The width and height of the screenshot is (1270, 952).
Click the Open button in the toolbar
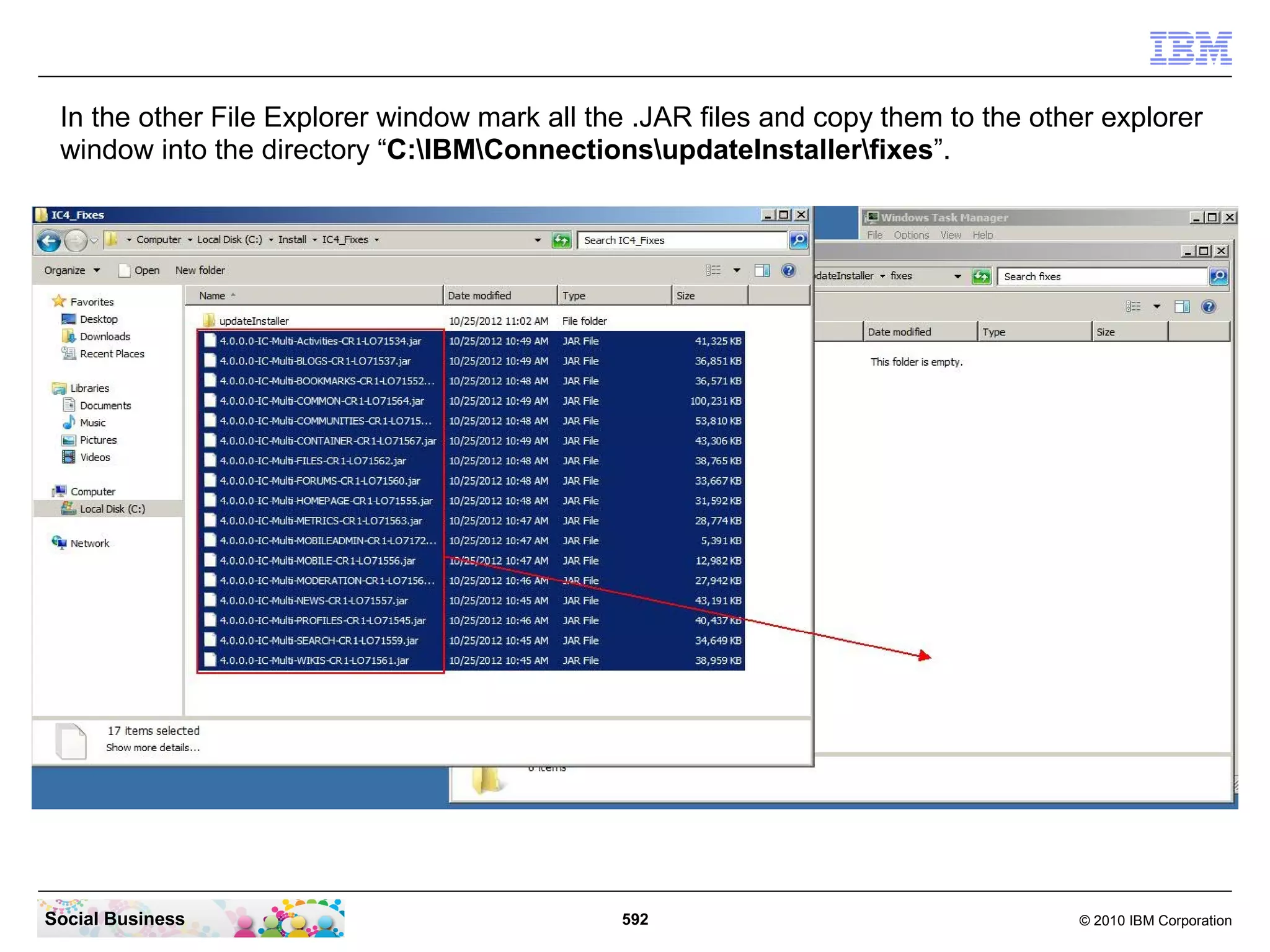click(x=140, y=270)
